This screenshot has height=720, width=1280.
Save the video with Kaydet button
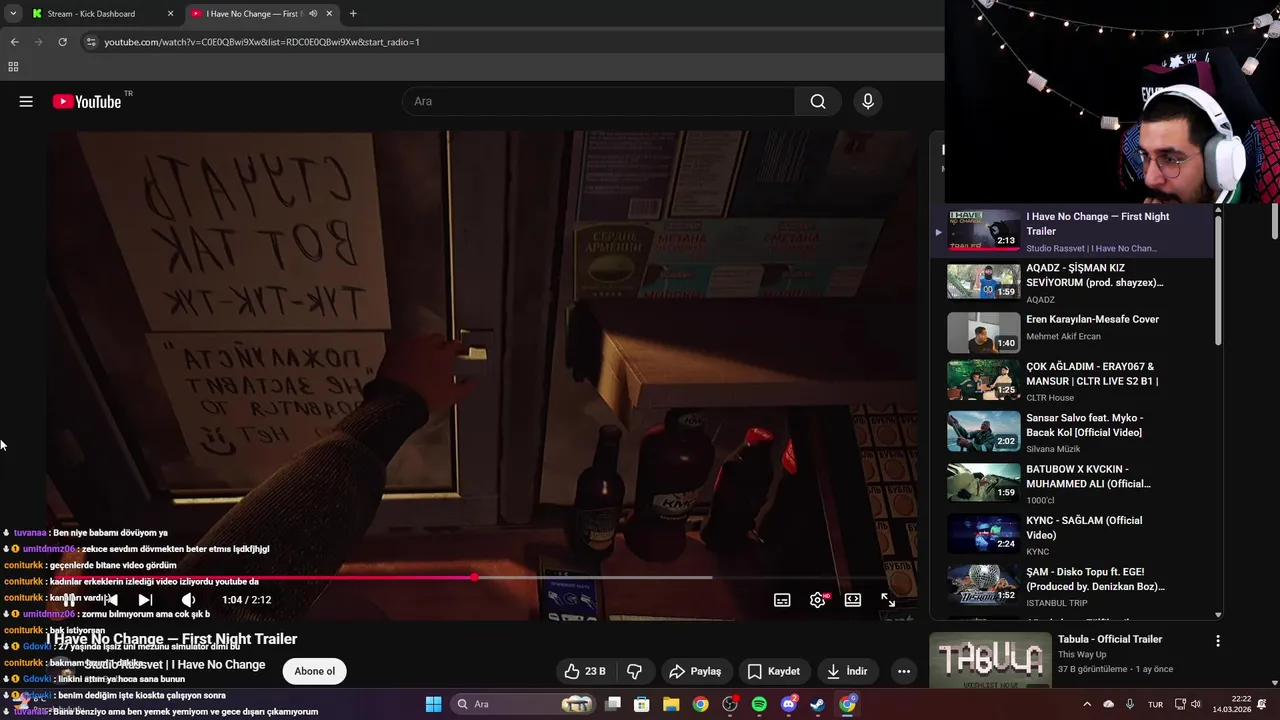point(774,671)
